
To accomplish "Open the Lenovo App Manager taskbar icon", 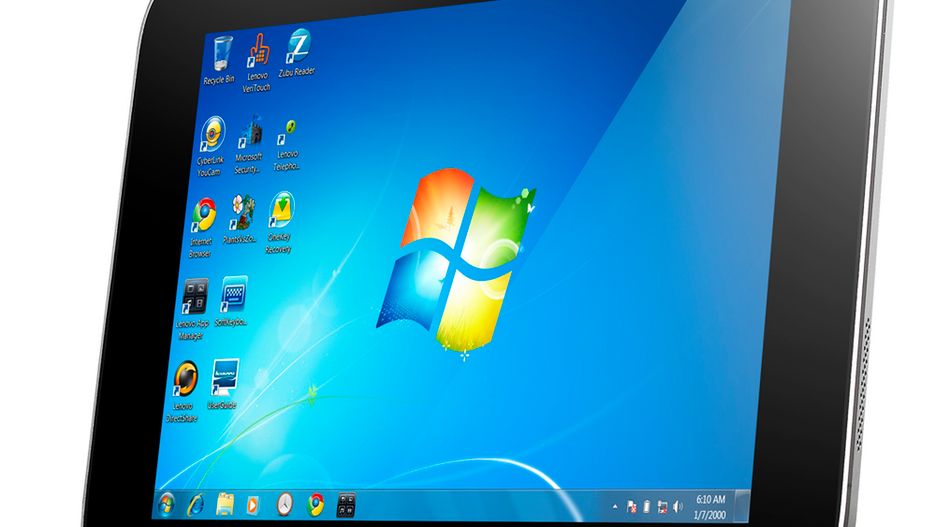I will [346, 505].
